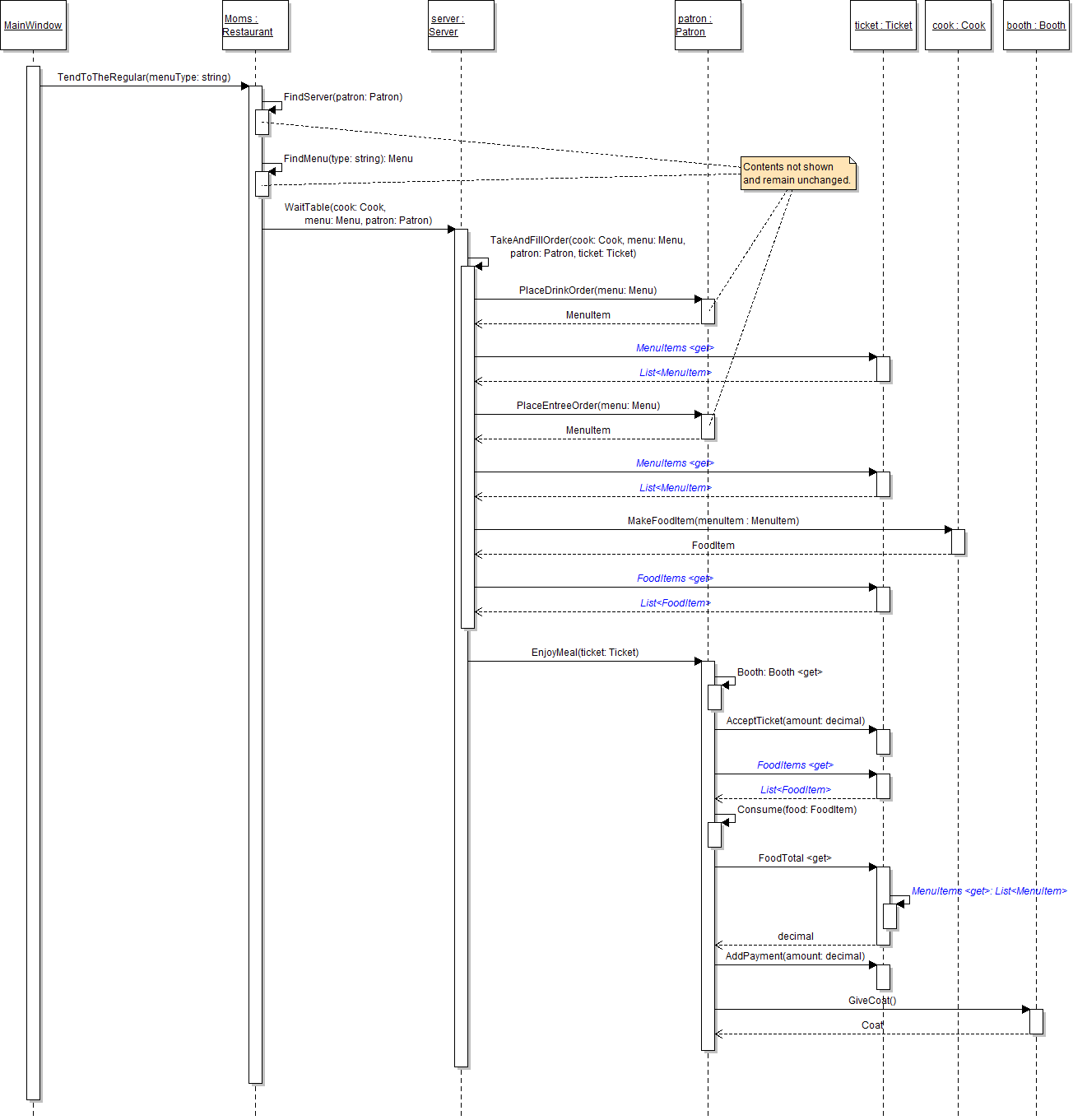Select the Consume(food: FoodItem) message label
Viewport: 1073px width, 1120px height.
[x=797, y=810]
